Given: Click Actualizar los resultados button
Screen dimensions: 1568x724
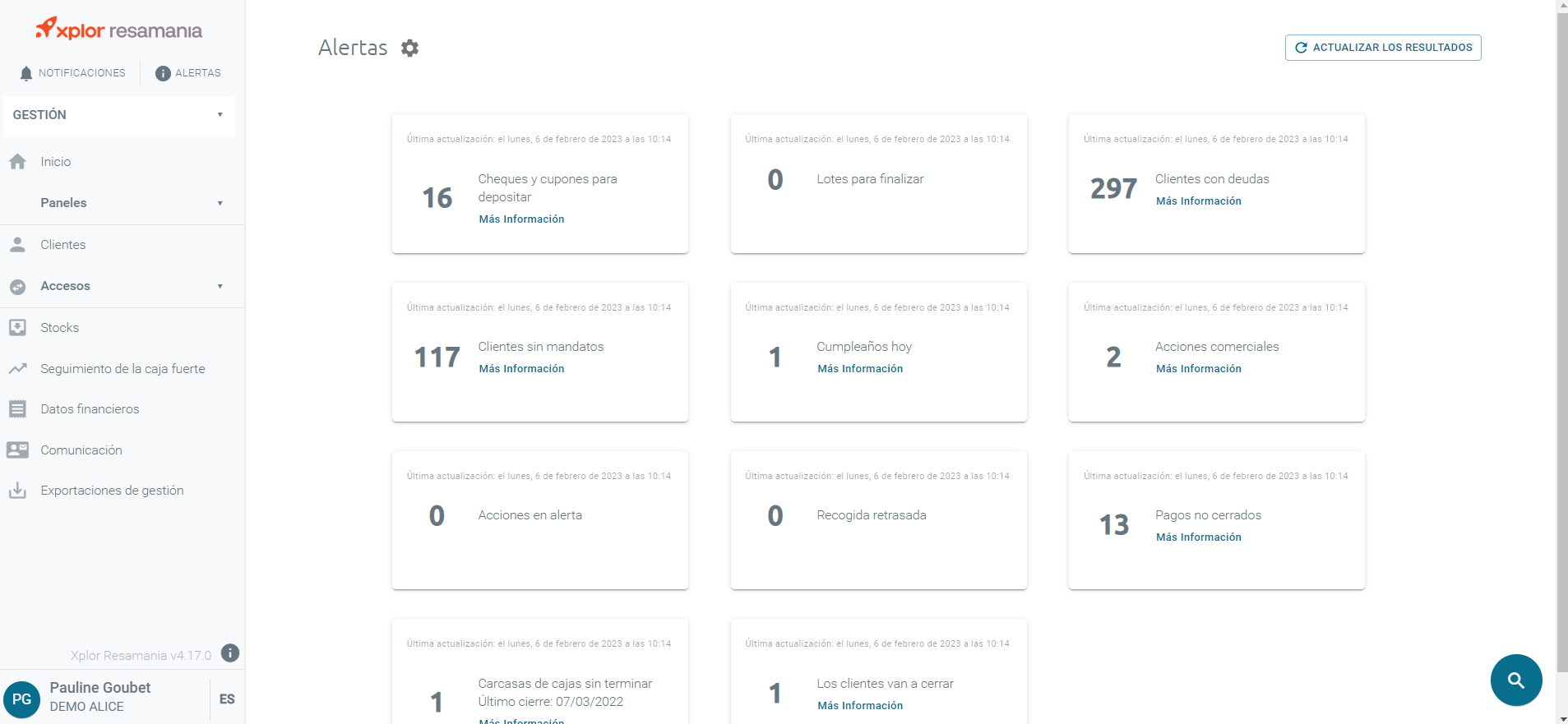Looking at the screenshot, I should (x=1383, y=48).
